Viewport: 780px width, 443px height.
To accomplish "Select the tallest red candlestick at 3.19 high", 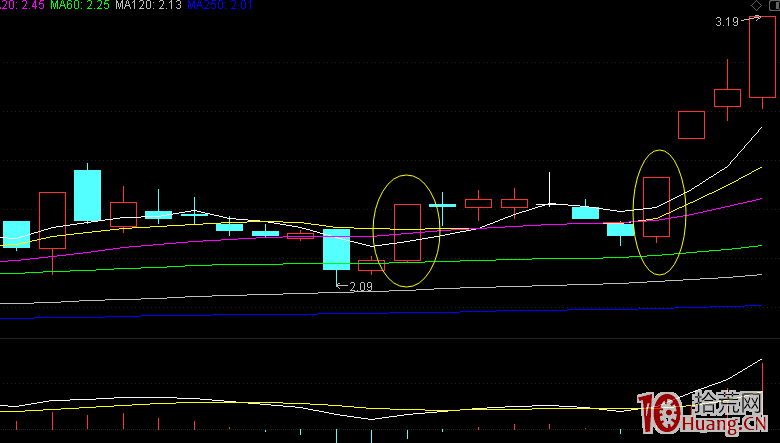I will pyautogui.click(x=762, y=62).
